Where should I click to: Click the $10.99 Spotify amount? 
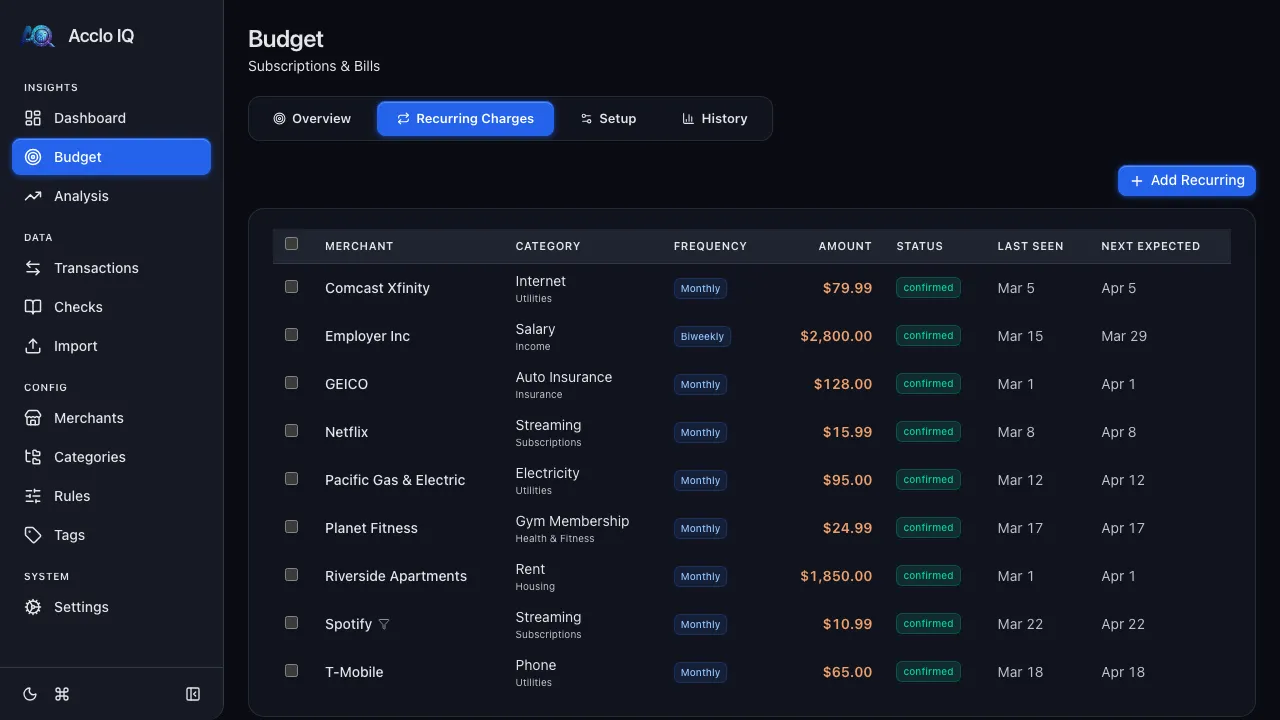[847, 624]
